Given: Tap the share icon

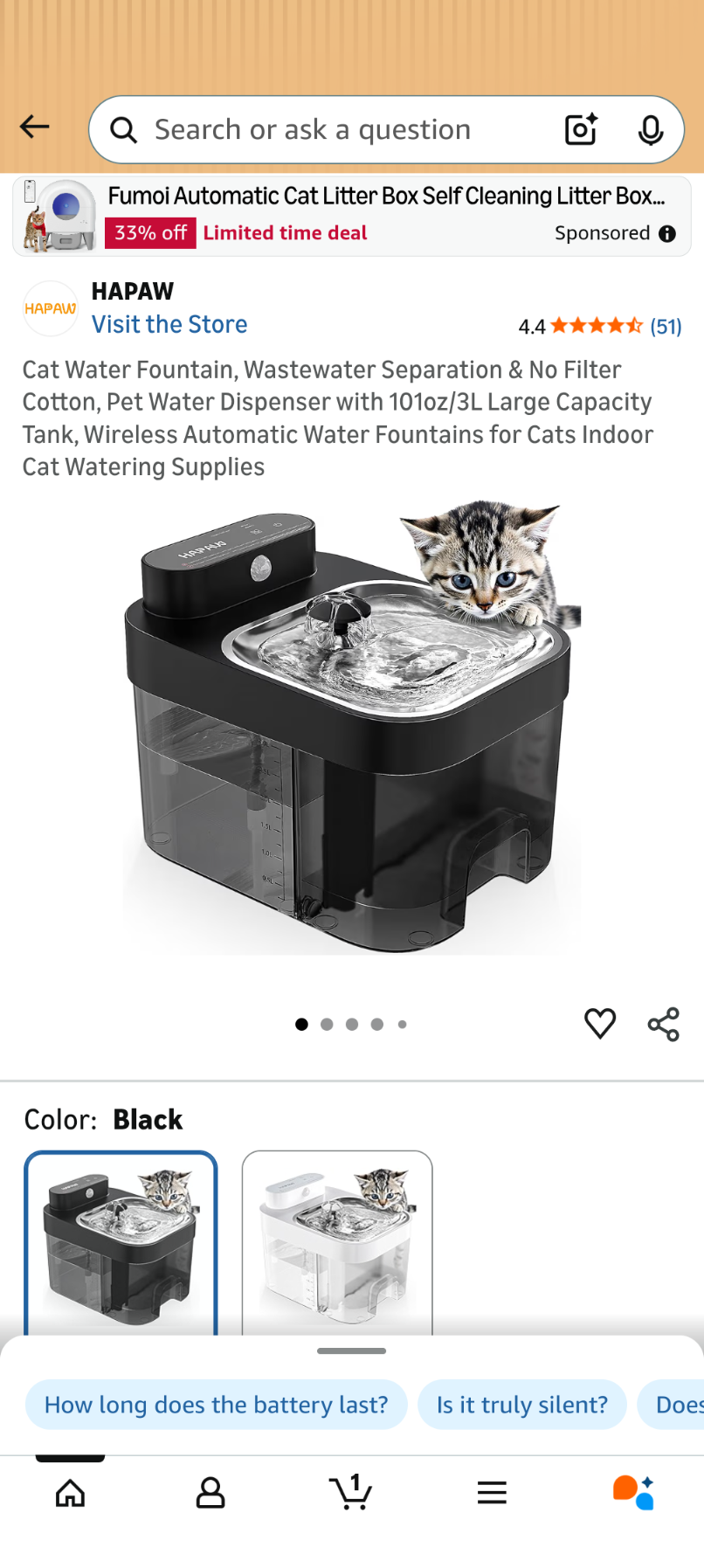Looking at the screenshot, I should click(664, 1024).
